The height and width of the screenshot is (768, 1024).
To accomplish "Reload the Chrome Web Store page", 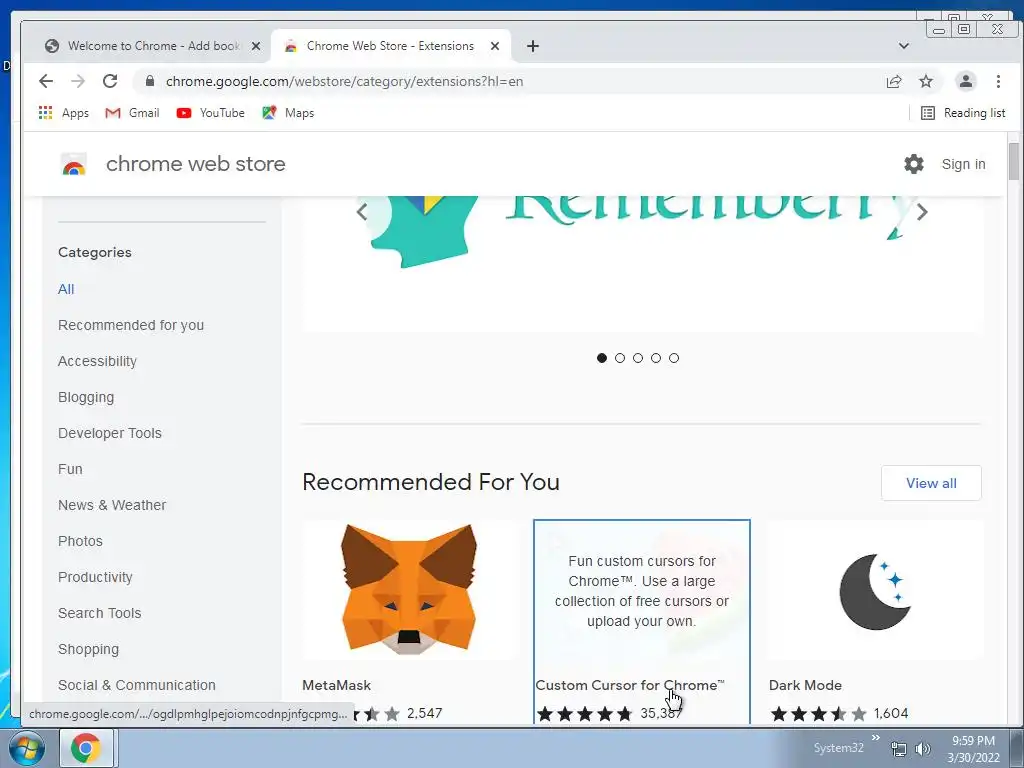I will coord(110,81).
